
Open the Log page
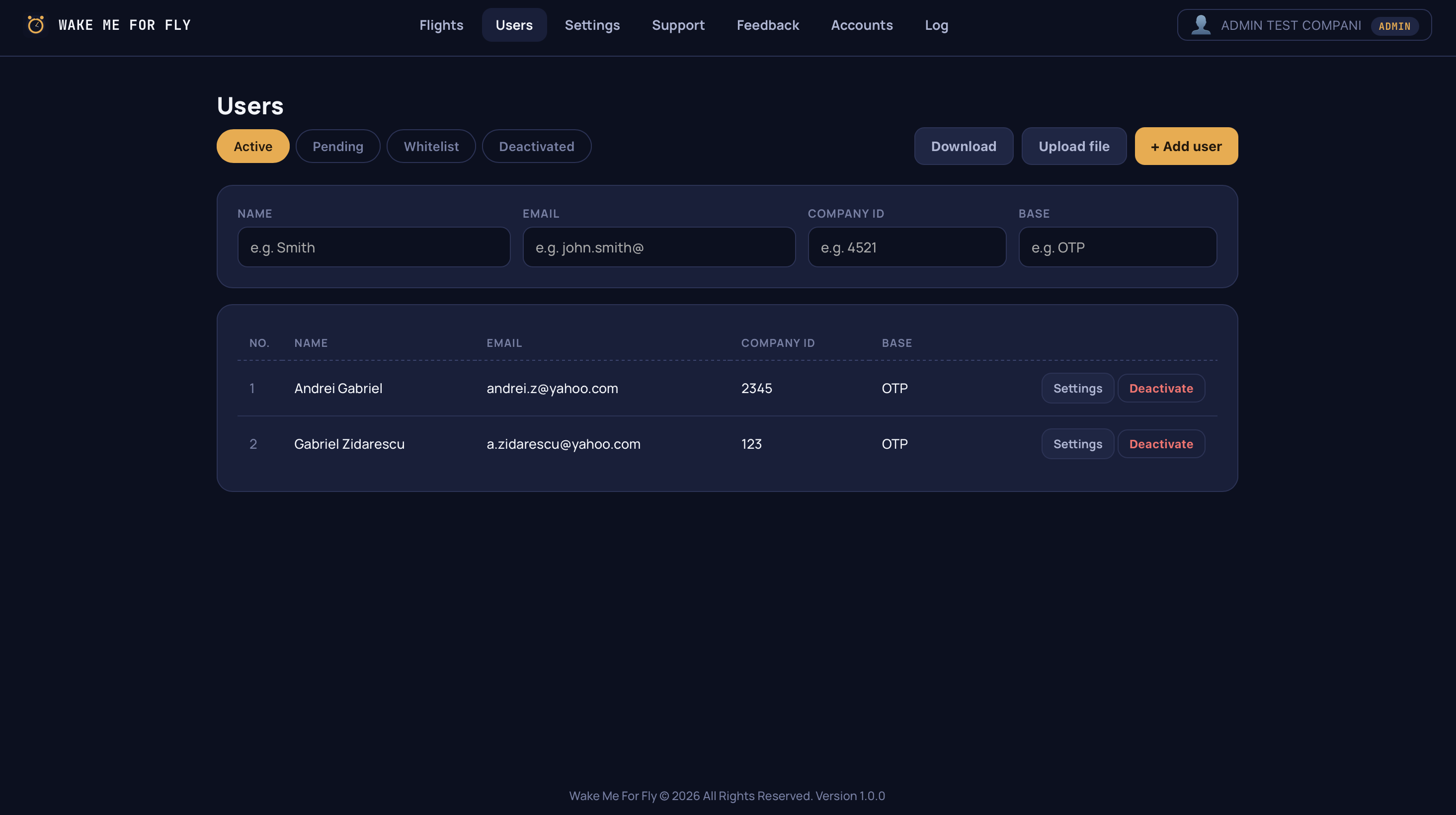point(936,25)
